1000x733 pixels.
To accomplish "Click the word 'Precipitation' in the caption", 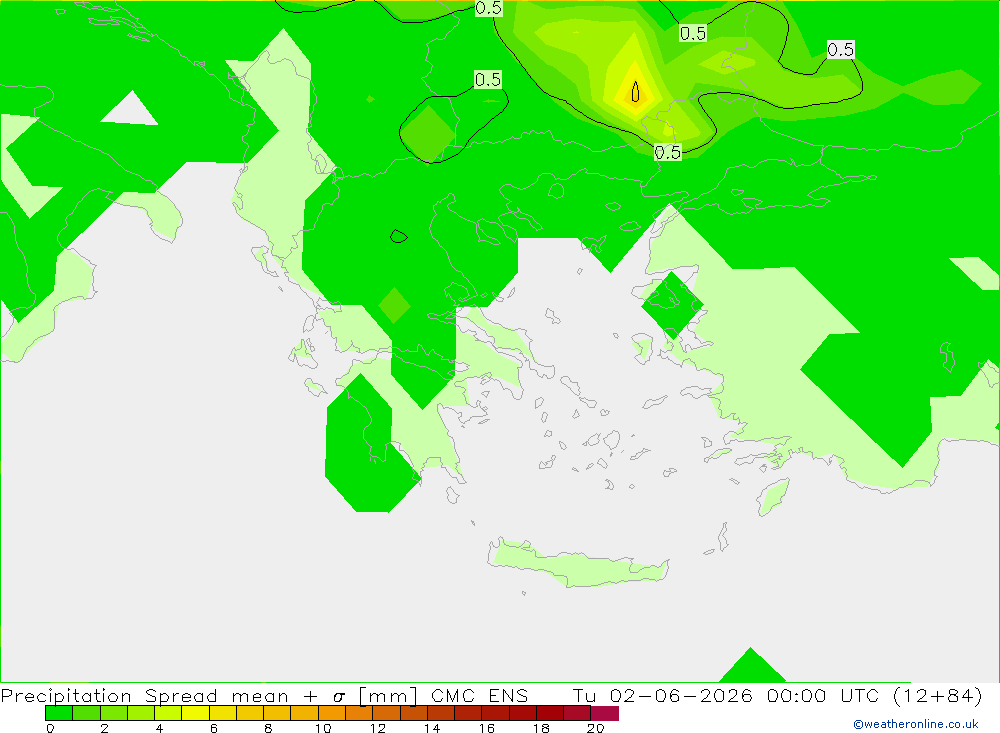I will (x=66, y=696).
